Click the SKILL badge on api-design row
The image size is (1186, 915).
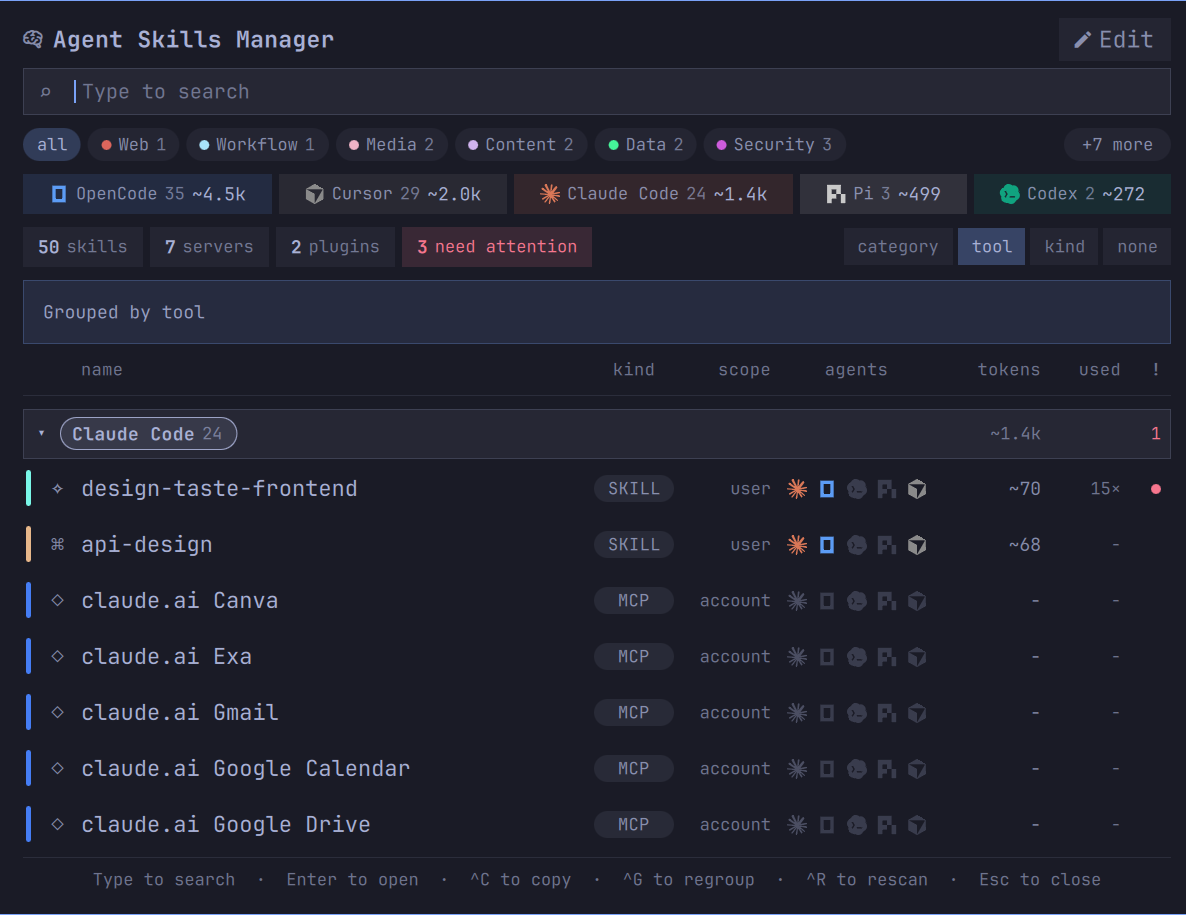click(x=634, y=544)
